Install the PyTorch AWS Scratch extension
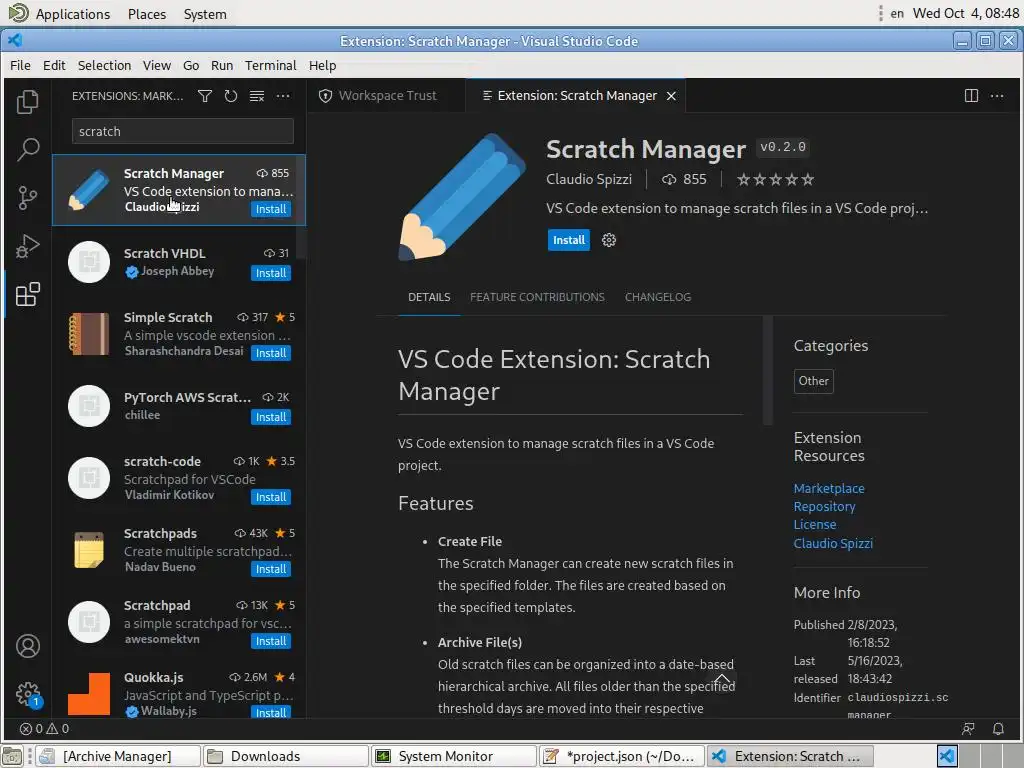Screen dimensions: 1024x768 pyautogui.click(x=270, y=417)
